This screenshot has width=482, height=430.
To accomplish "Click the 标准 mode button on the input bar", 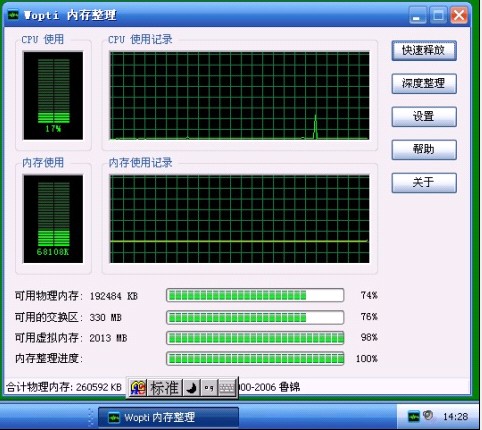I will (165, 388).
